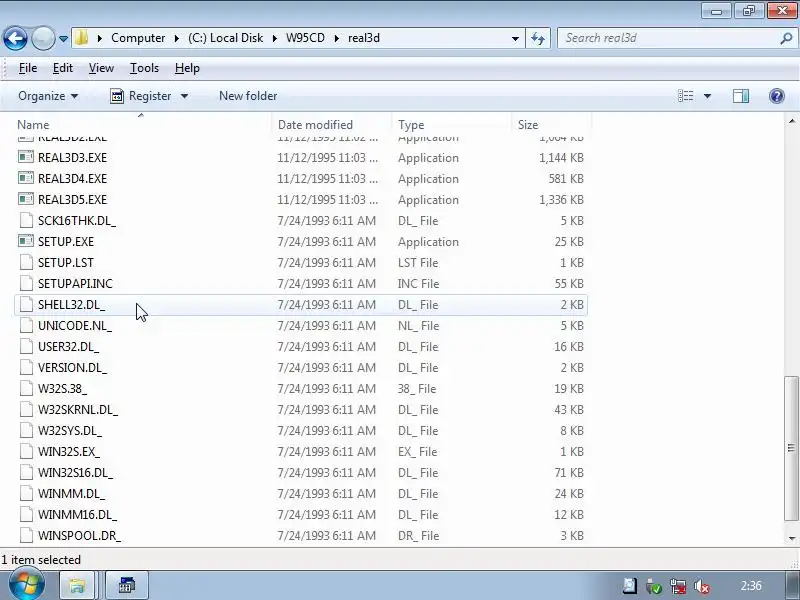Click New folder button
This screenshot has height=600, width=800.
click(248, 96)
